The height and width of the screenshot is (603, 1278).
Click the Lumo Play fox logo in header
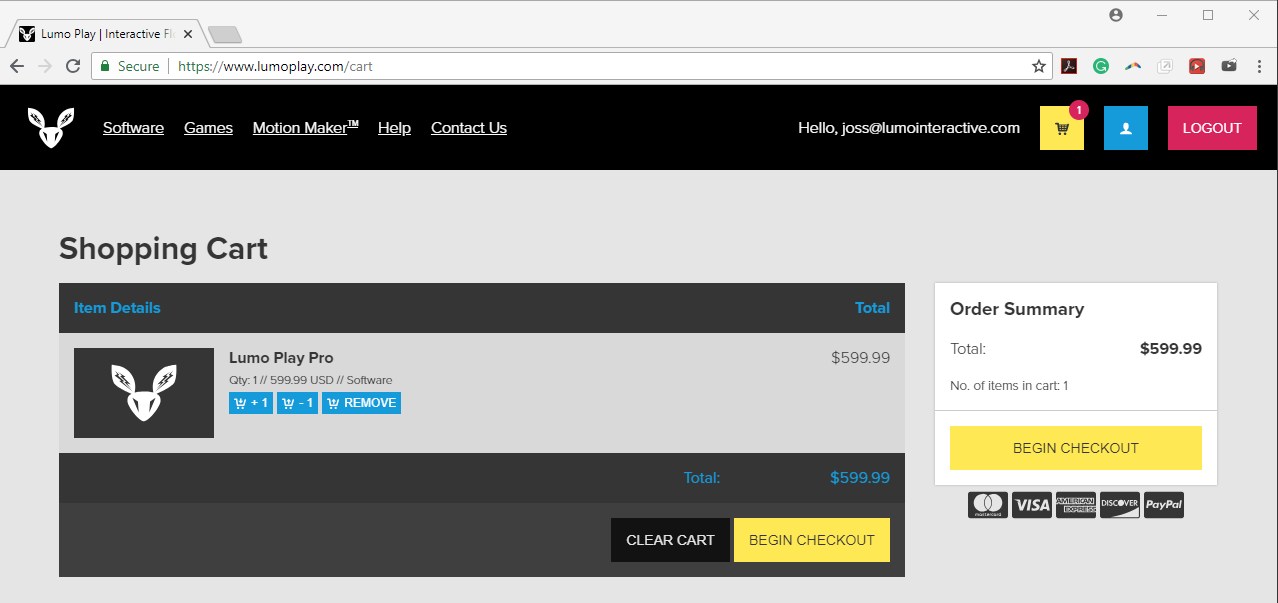(50, 128)
